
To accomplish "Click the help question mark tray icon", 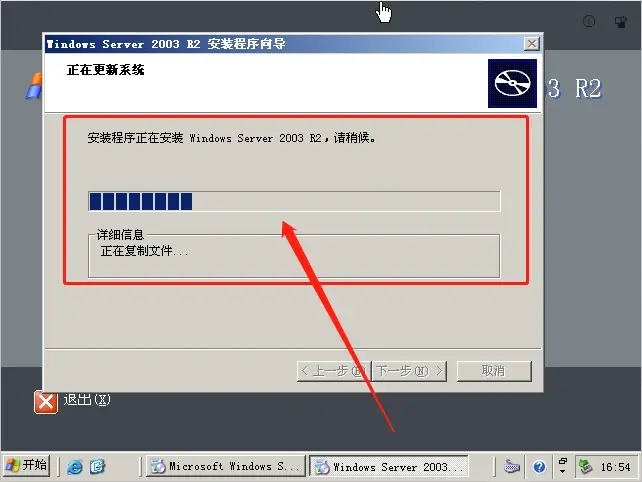I will click(539, 466).
